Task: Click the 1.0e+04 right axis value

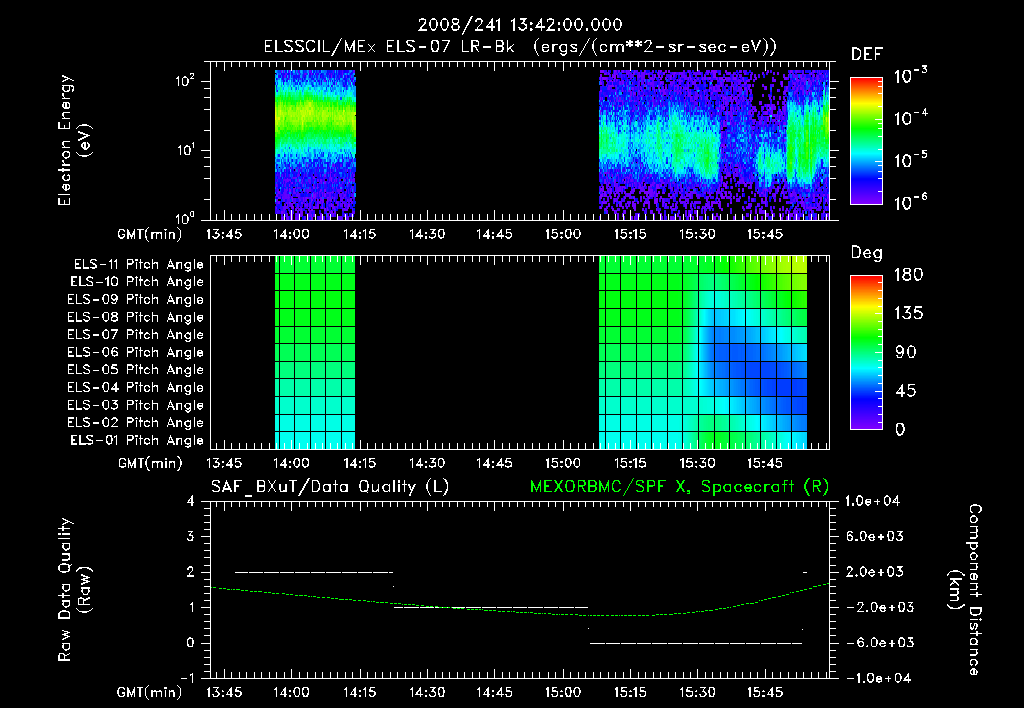Action: [872, 502]
